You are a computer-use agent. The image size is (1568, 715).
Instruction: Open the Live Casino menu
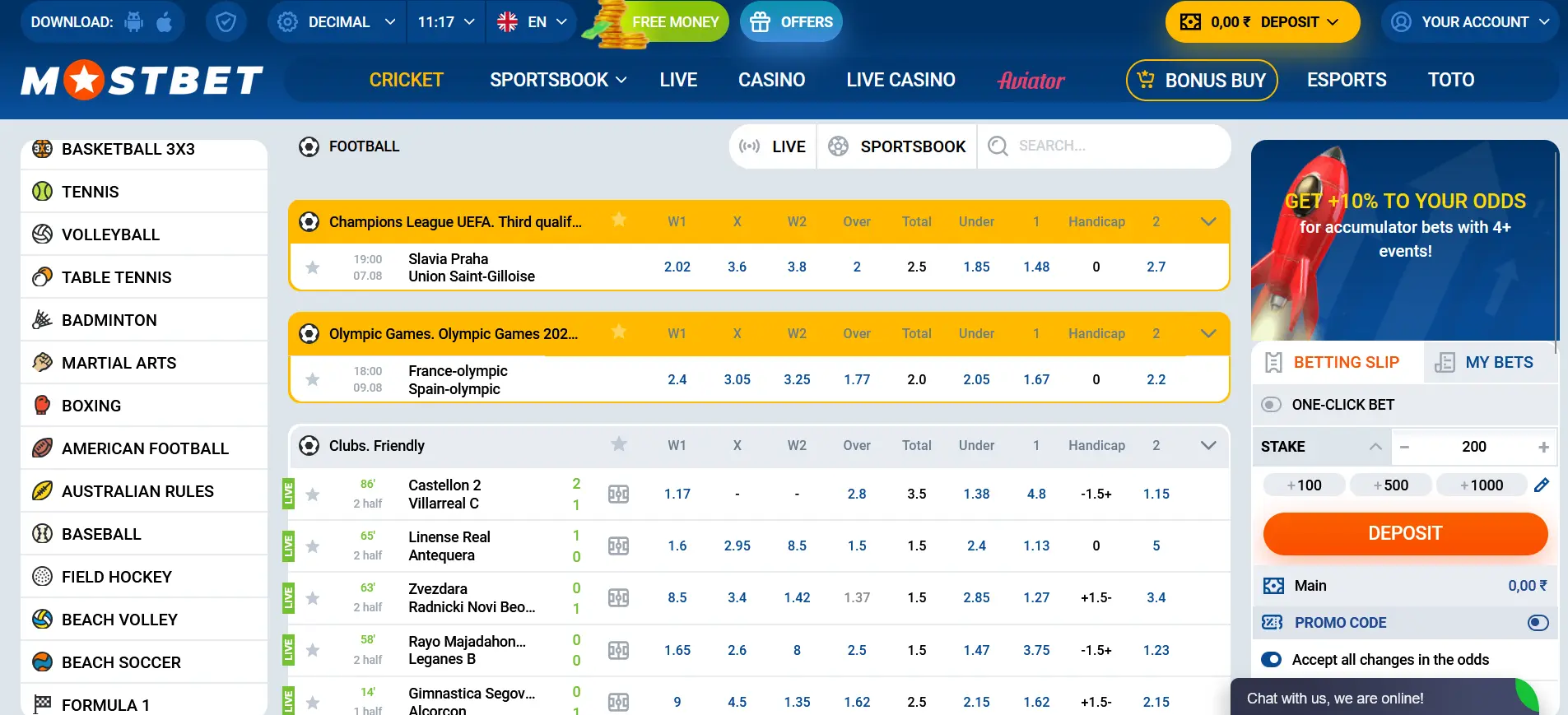point(900,80)
